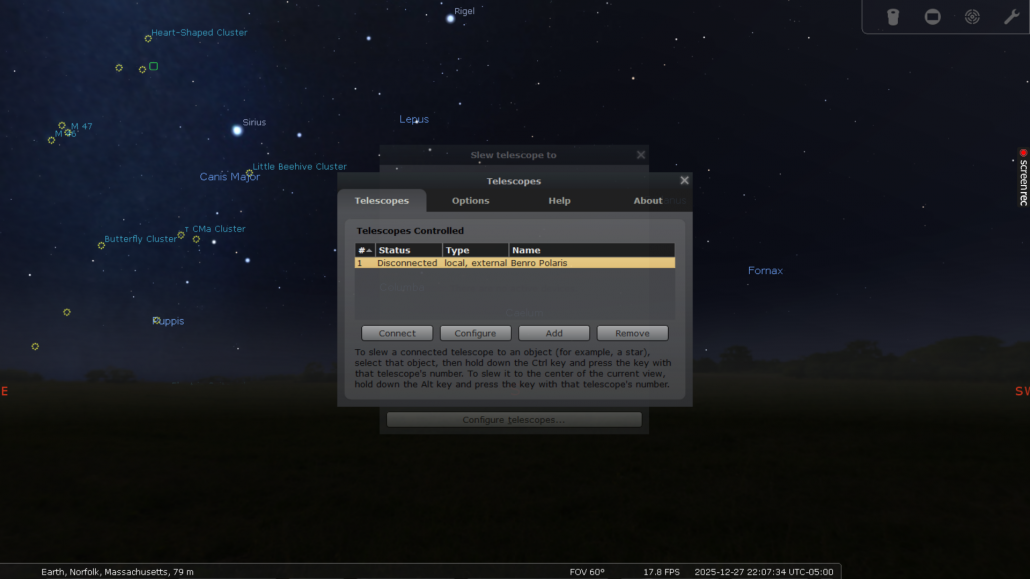Enable the Telrad sight icon
The image size is (1030, 579).
pyautogui.click(x=972, y=17)
